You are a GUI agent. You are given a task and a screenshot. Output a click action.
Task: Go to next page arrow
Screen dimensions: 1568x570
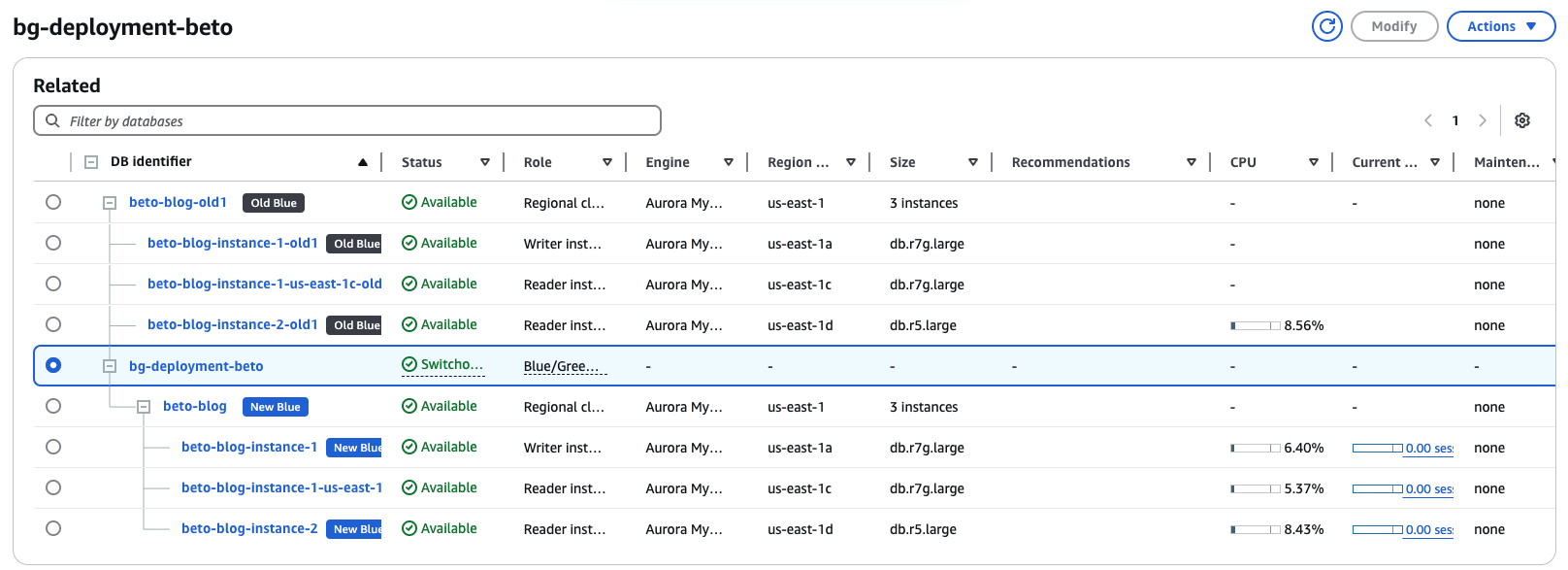tap(1482, 120)
